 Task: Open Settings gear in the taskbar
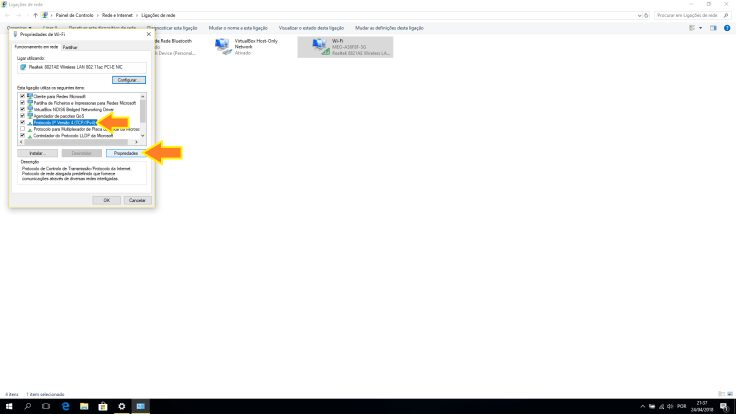(121, 407)
